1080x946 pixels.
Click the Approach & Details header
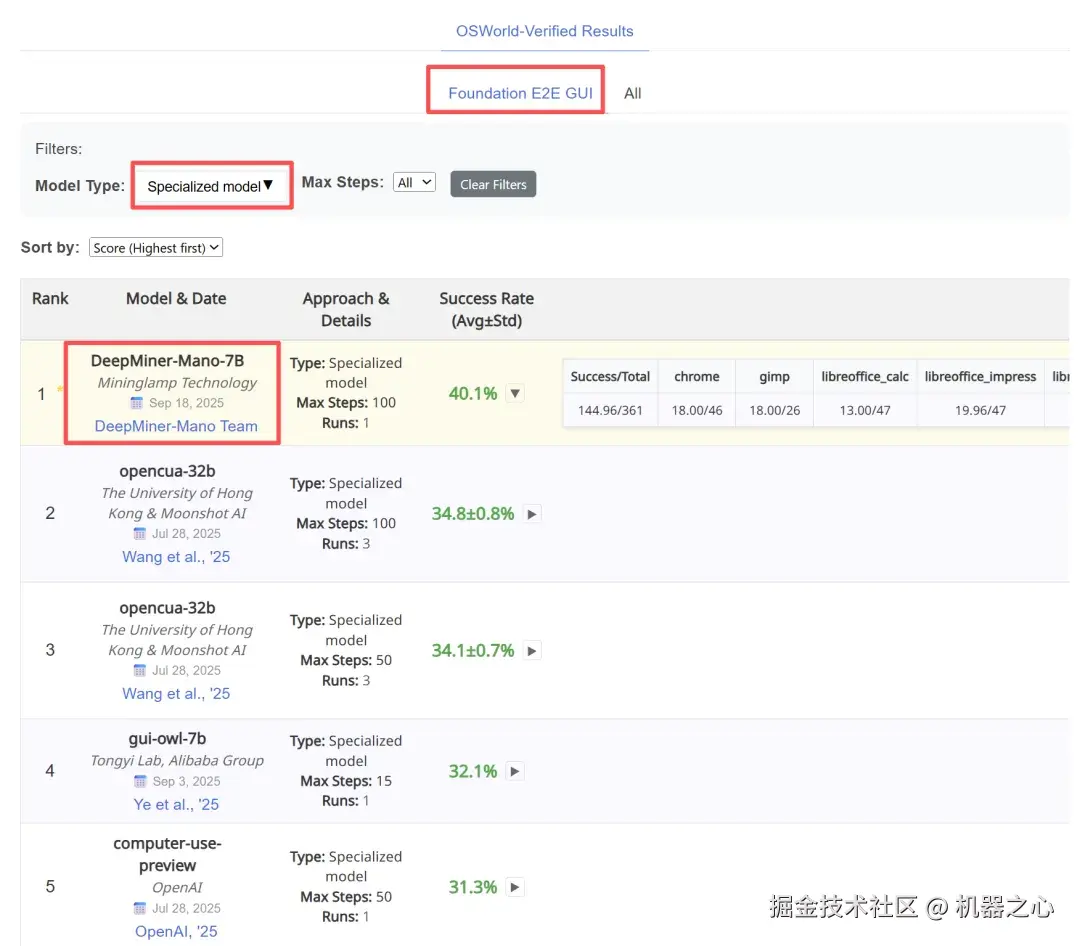pos(346,309)
